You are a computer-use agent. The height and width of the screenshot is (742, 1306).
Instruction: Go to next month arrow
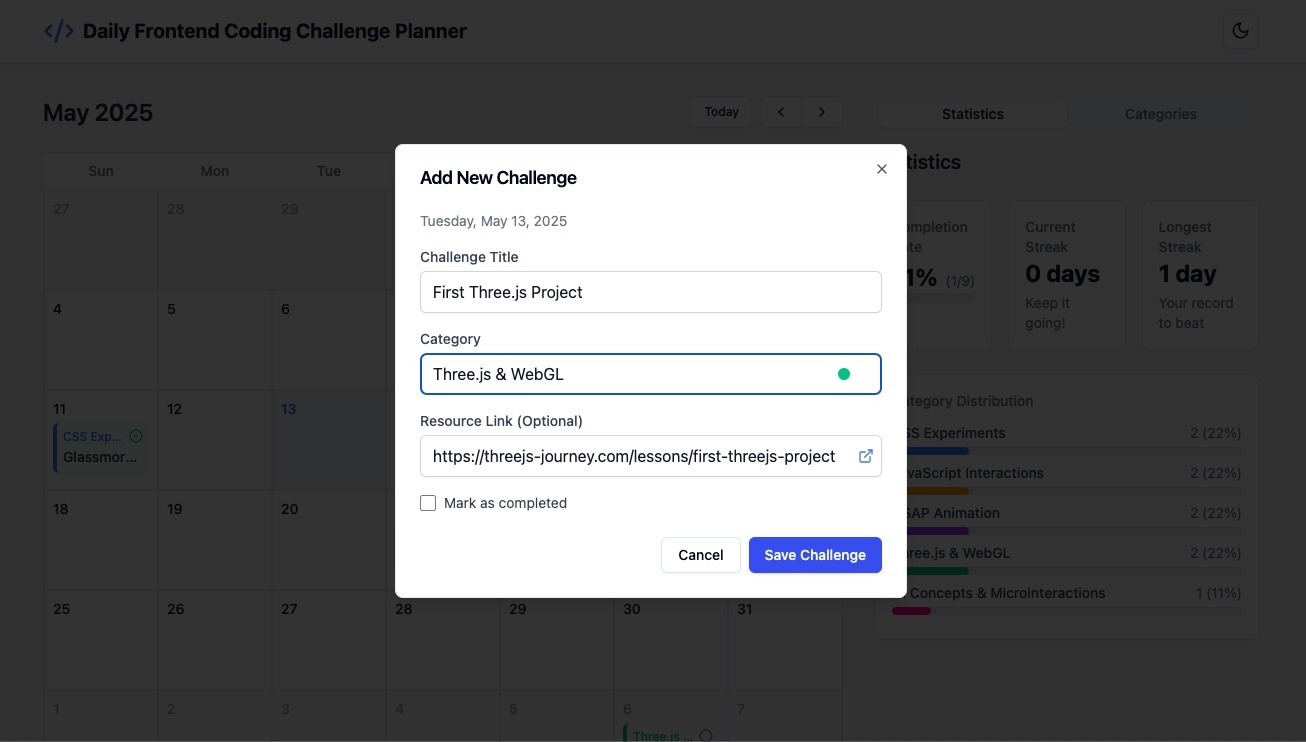pyautogui.click(x=822, y=112)
